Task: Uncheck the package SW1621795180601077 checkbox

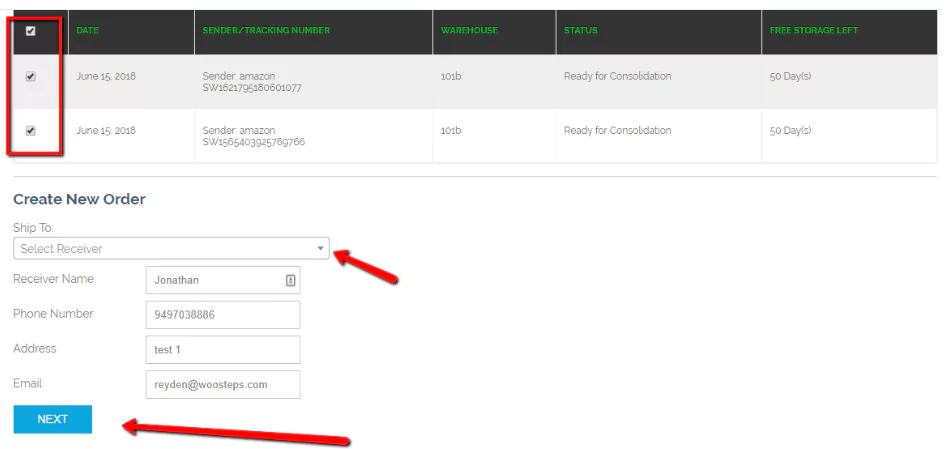Action: click(30, 77)
